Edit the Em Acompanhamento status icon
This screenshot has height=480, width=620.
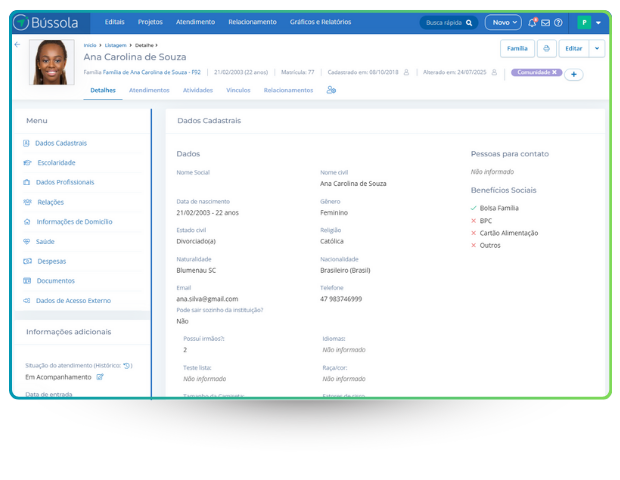100,377
